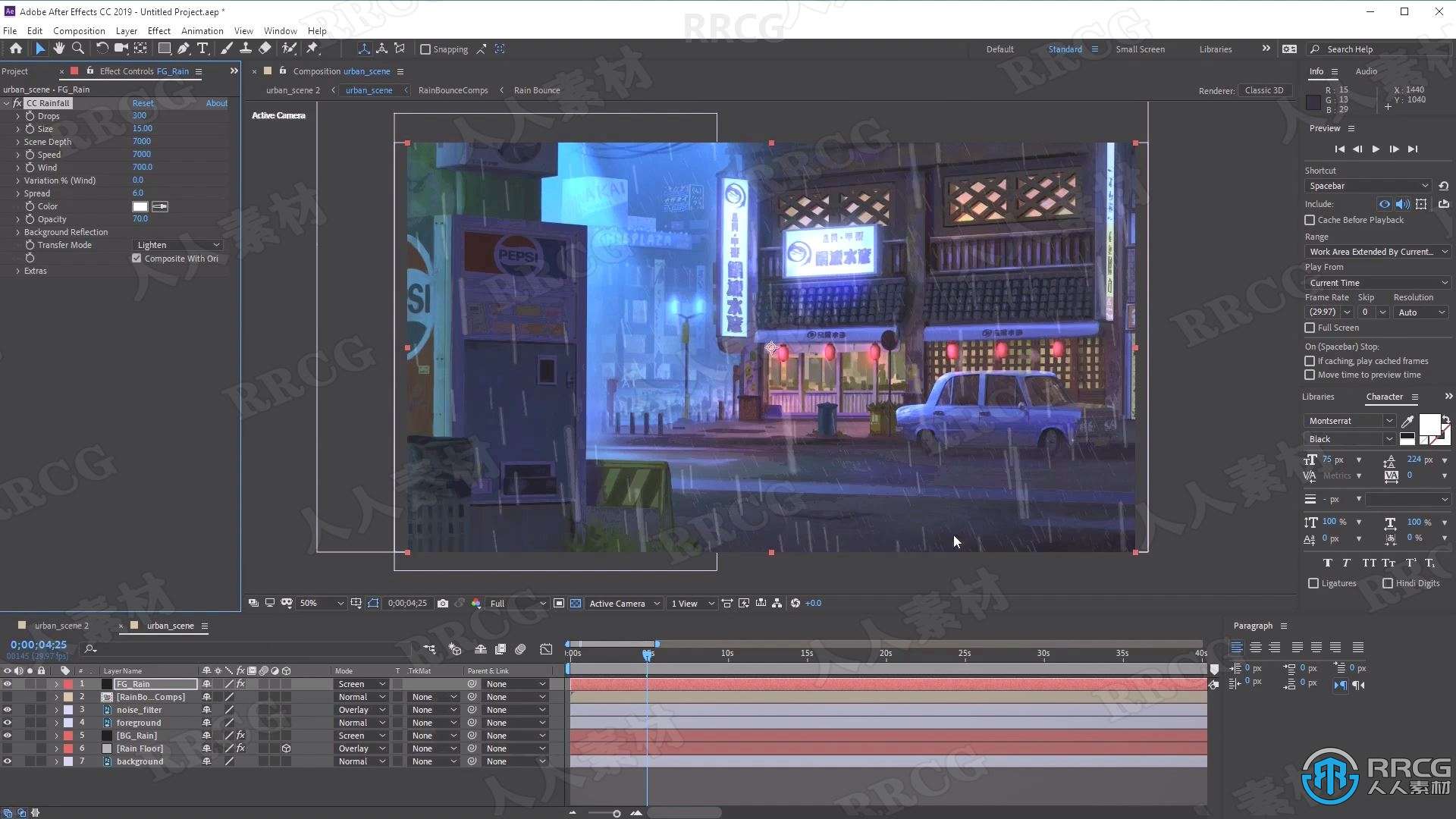Select the Eraser tool
The width and height of the screenshot is (1456, 819).
point(265,49)
